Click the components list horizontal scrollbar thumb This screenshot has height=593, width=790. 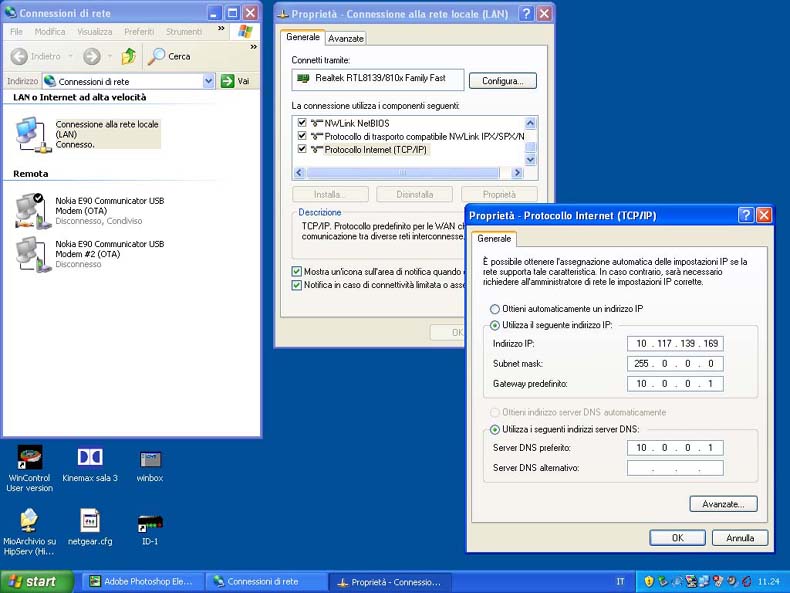[403, 173]
